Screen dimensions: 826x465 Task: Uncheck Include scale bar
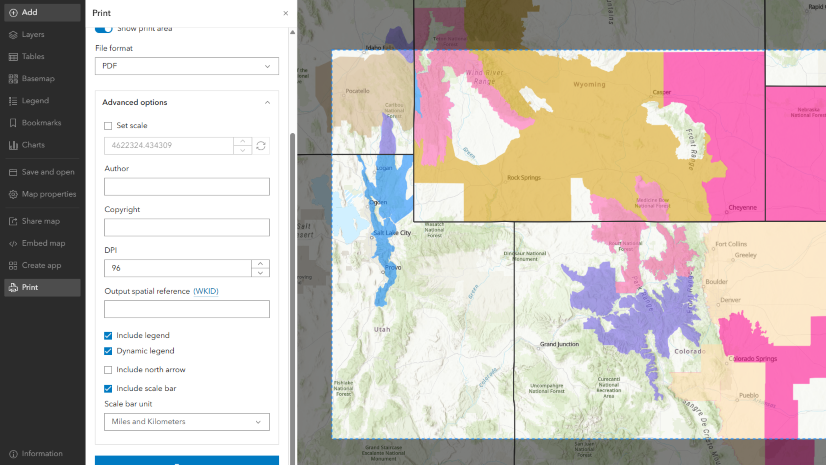[108, 389]
